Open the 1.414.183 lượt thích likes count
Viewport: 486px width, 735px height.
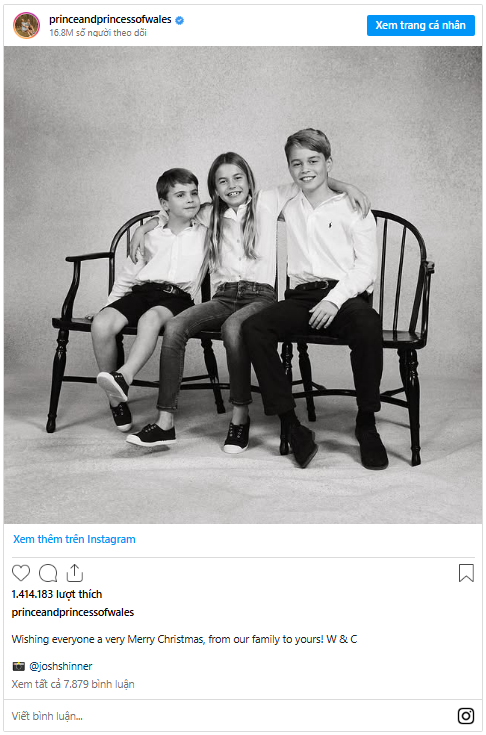[57, 594]
